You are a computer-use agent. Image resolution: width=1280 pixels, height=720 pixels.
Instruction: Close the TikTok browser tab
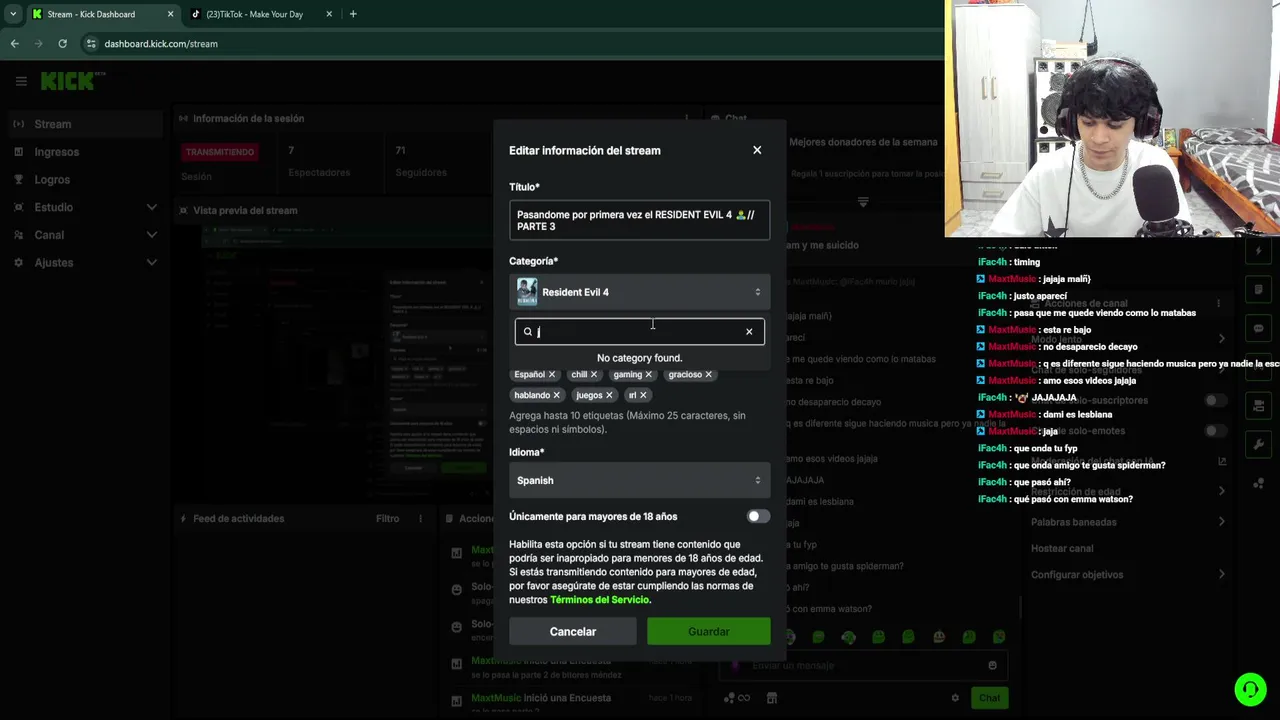(330, 14)
